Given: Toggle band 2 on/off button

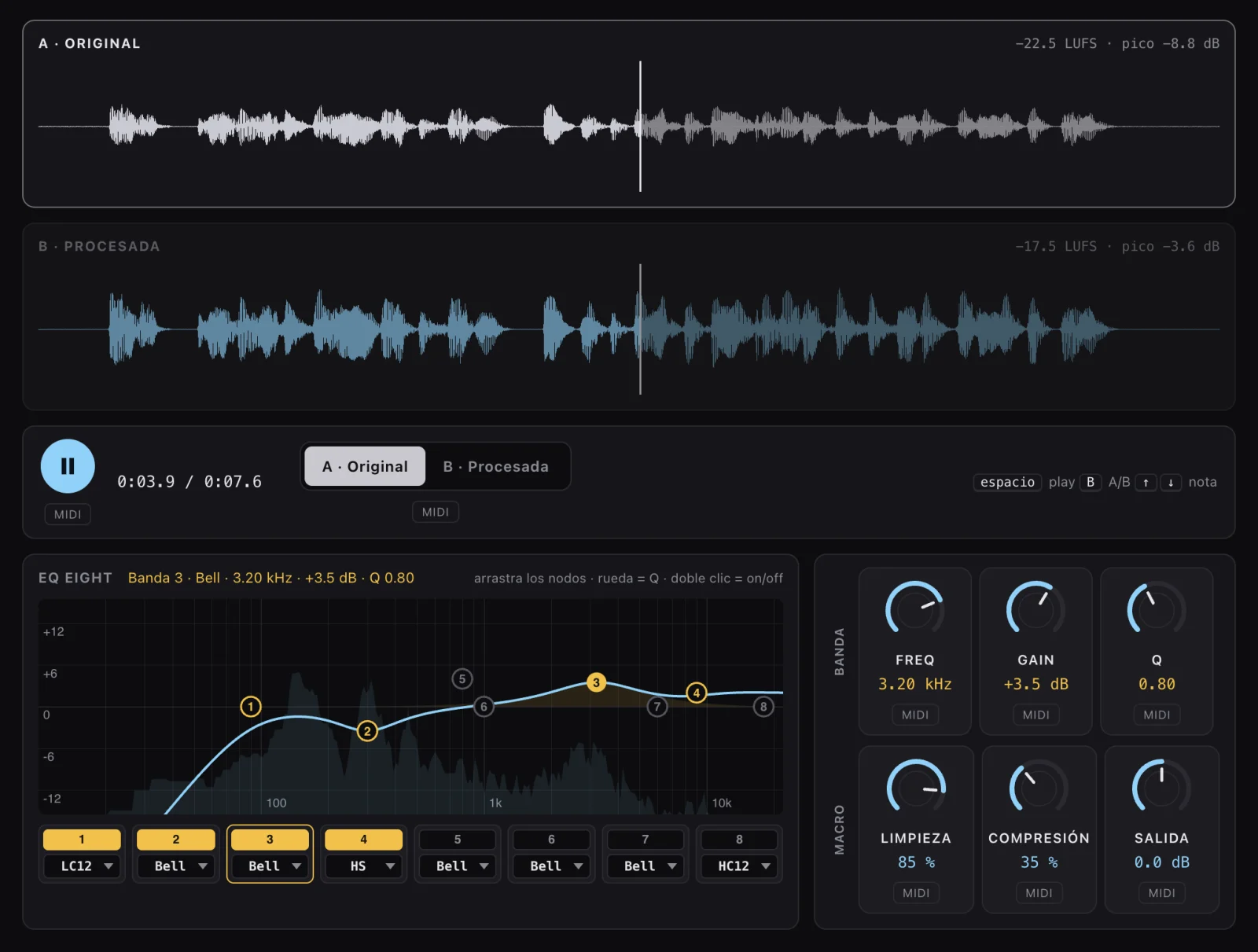Looking at the screenshot, I should pos(175,840).
